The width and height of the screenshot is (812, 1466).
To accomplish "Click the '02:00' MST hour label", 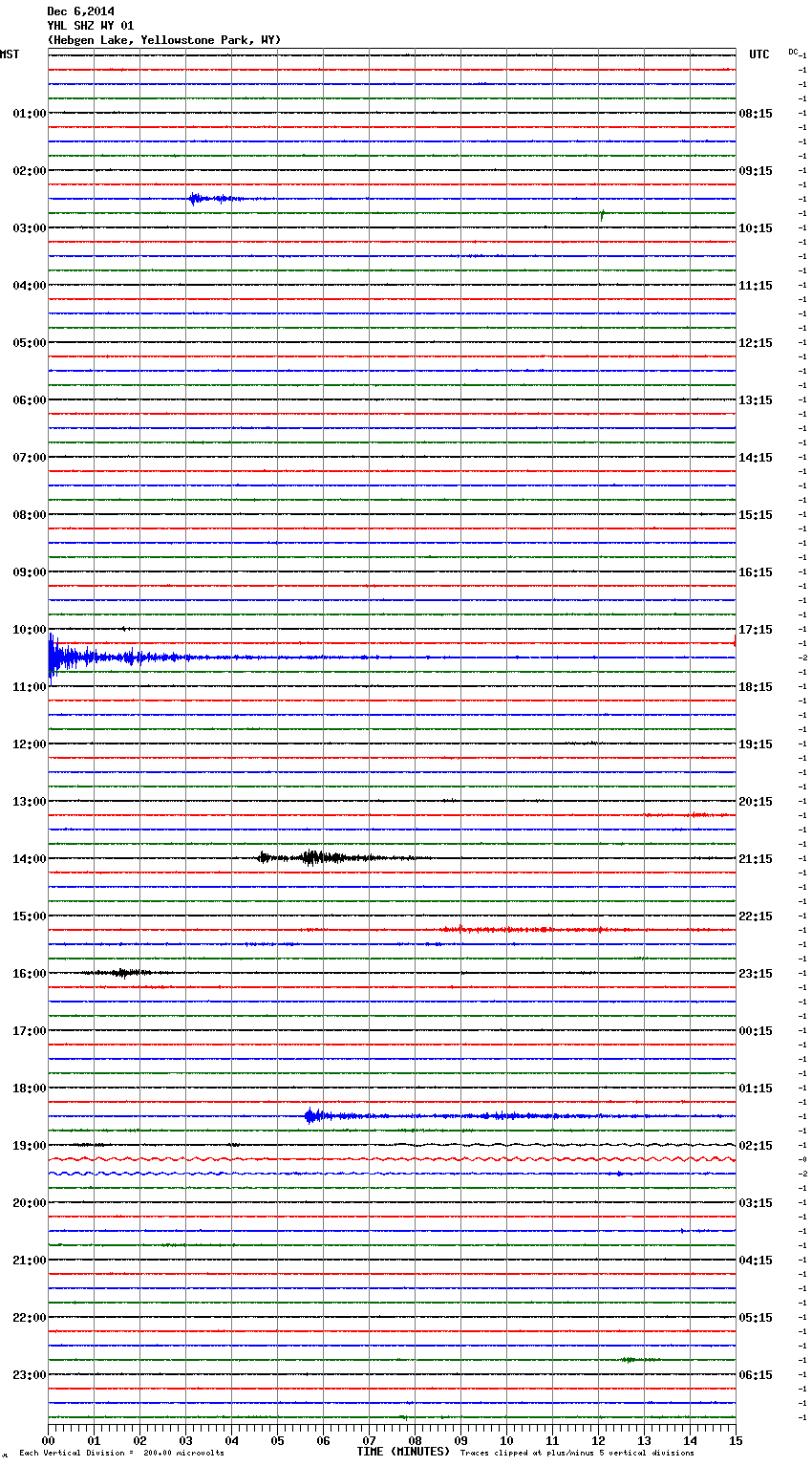I will 30,171.
